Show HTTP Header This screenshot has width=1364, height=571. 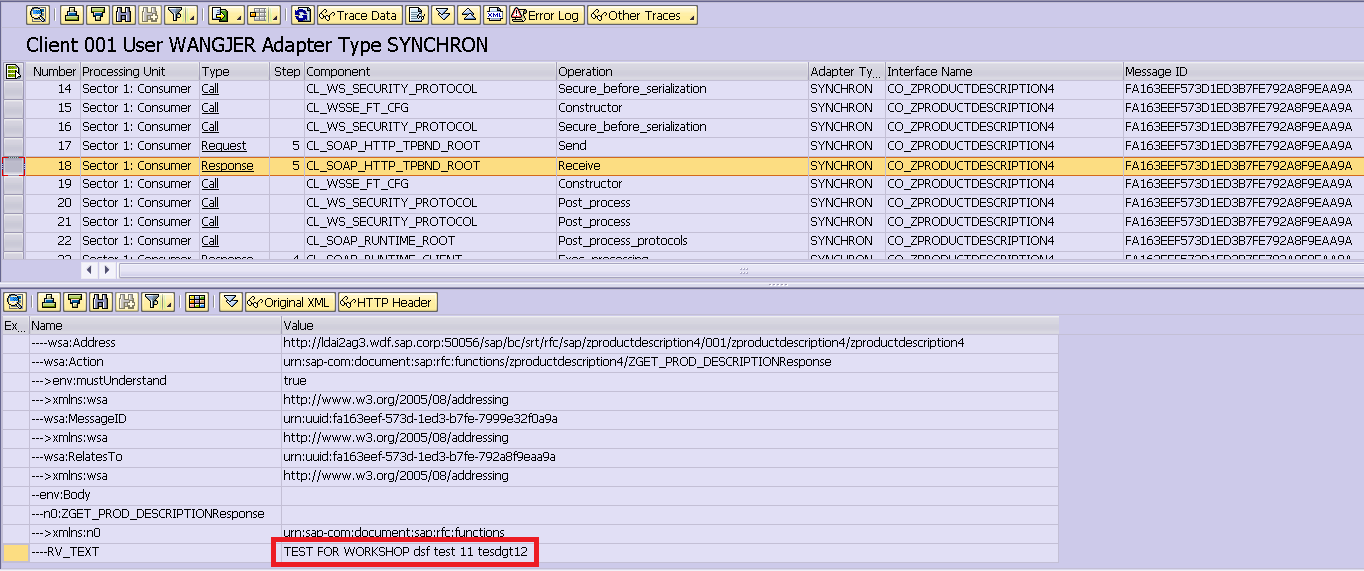click(x=387, y=302)
